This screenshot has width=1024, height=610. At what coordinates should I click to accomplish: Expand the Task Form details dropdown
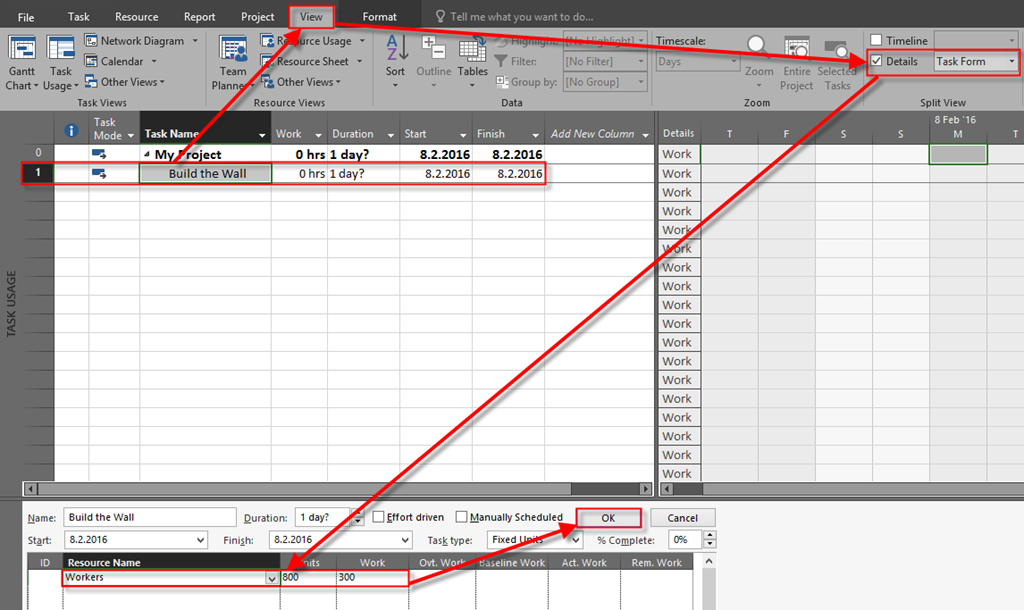(x=1012, y=62)
